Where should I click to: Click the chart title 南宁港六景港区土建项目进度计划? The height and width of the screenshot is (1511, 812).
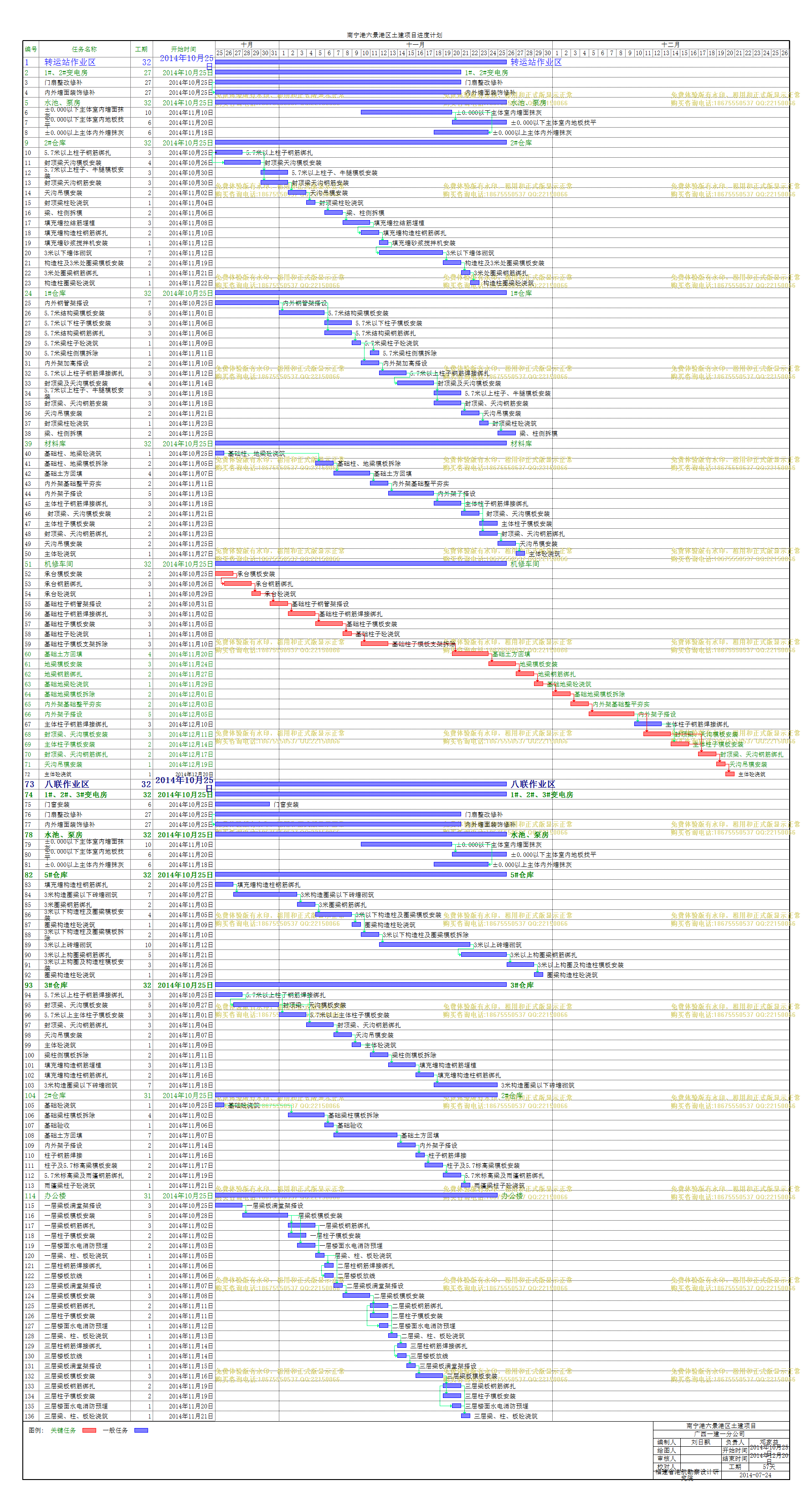(394, 35)
